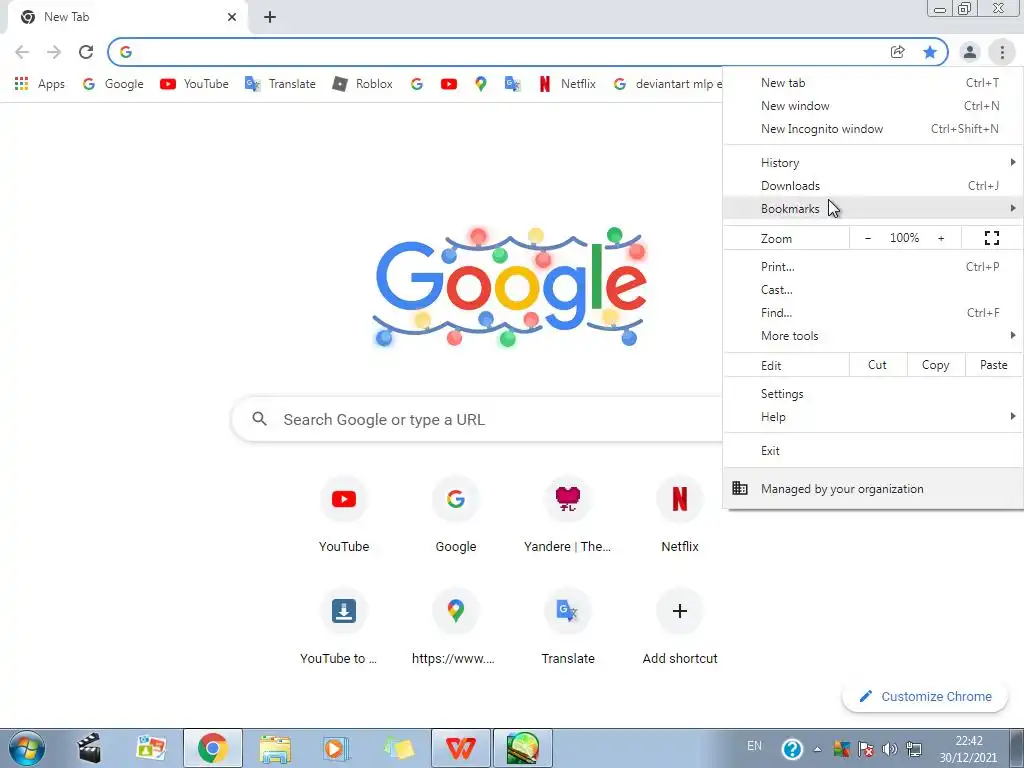Viewport: 1024px width, 768px height.
Task: Open WPS Office from the taskbar
Action: (460, 748)
